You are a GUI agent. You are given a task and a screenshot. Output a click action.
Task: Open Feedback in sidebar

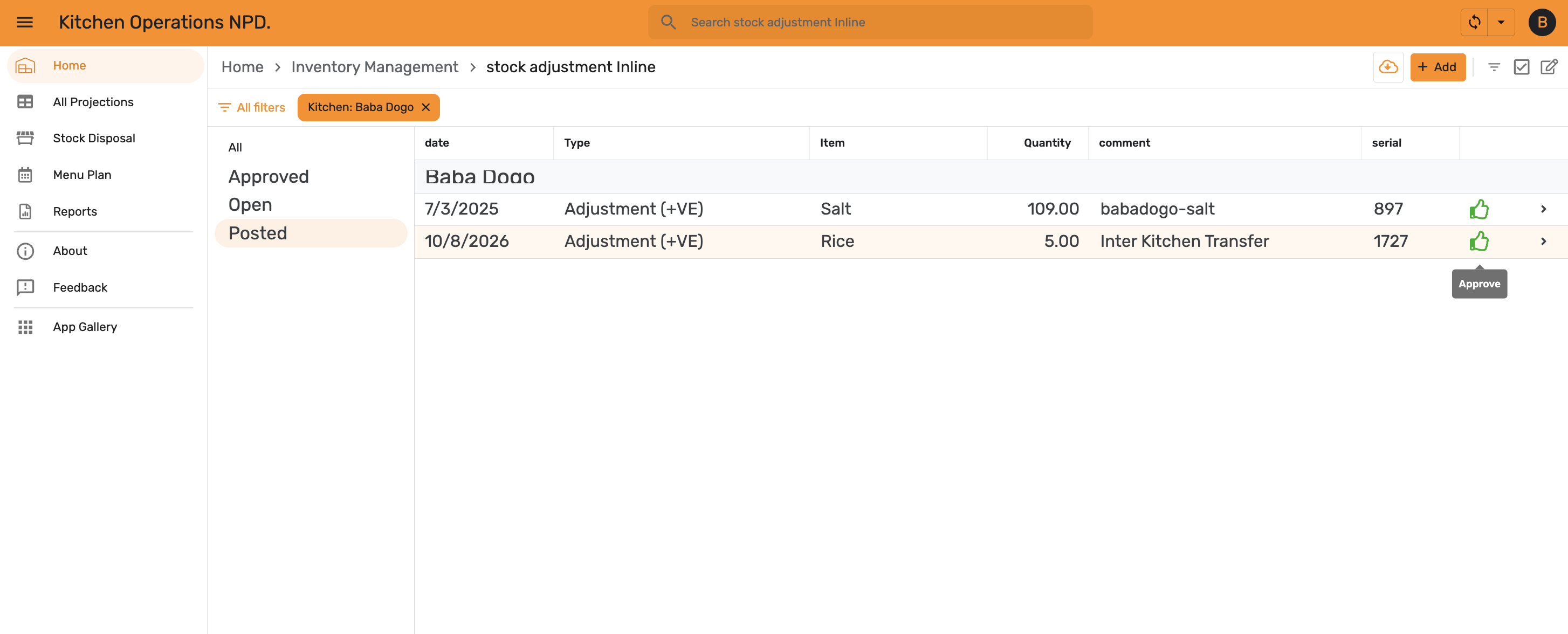[105, 287]
